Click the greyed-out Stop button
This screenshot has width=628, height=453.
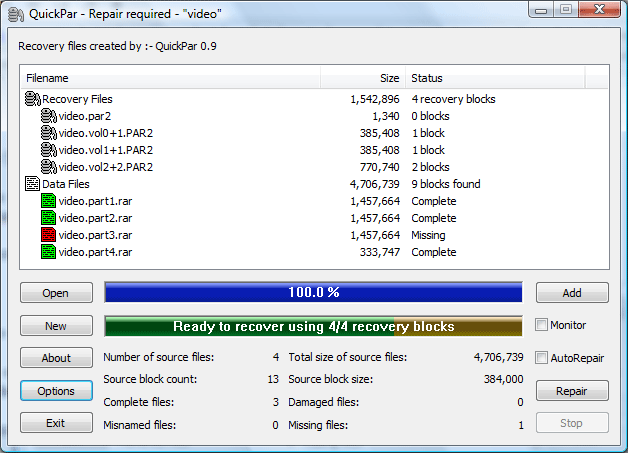point(572,423)
